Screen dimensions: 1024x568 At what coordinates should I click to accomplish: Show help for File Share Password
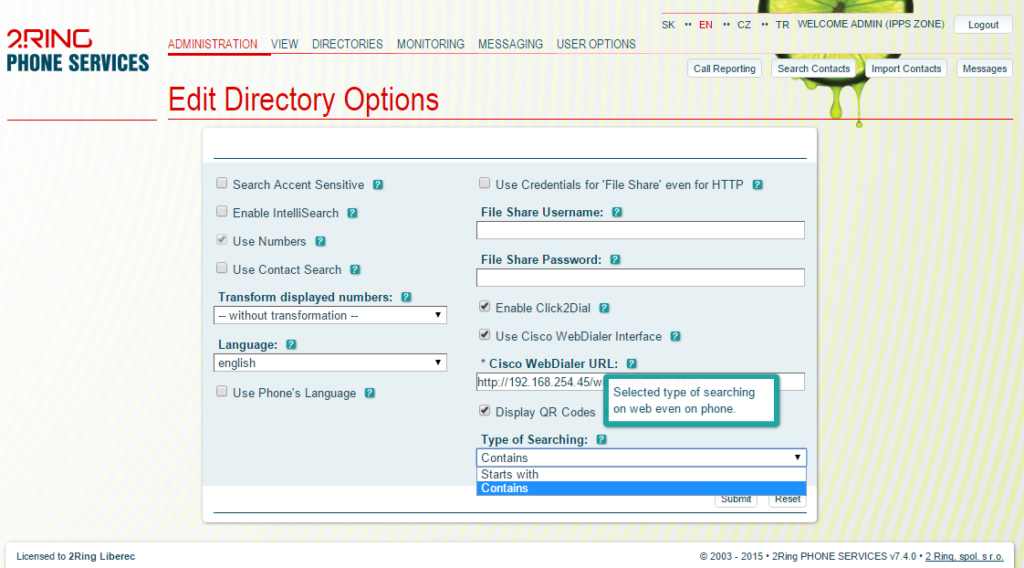point(615,260)
